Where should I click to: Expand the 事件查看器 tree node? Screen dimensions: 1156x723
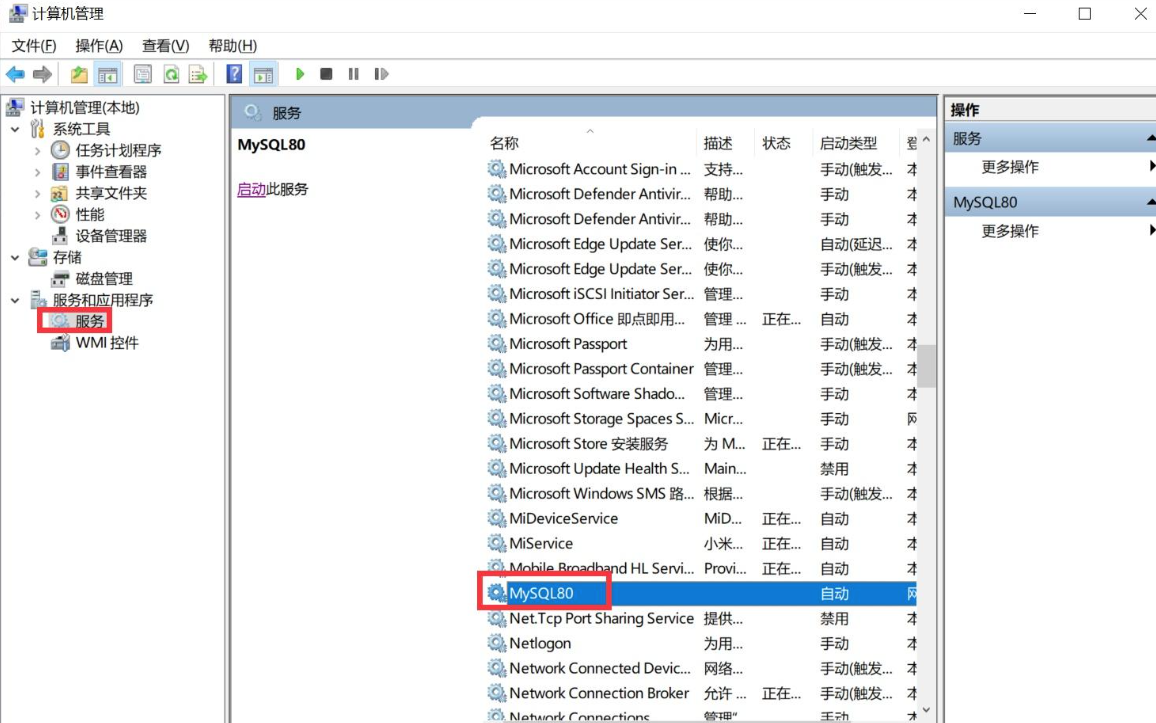[38, 172]
